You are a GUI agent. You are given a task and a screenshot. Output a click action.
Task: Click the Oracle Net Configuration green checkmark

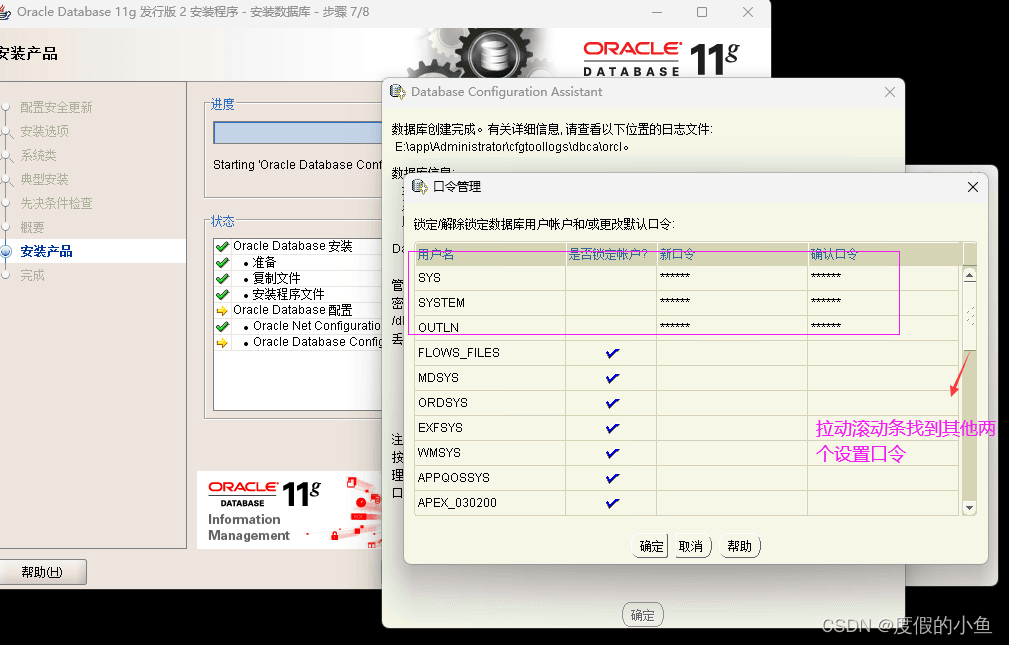coord(223,326)
